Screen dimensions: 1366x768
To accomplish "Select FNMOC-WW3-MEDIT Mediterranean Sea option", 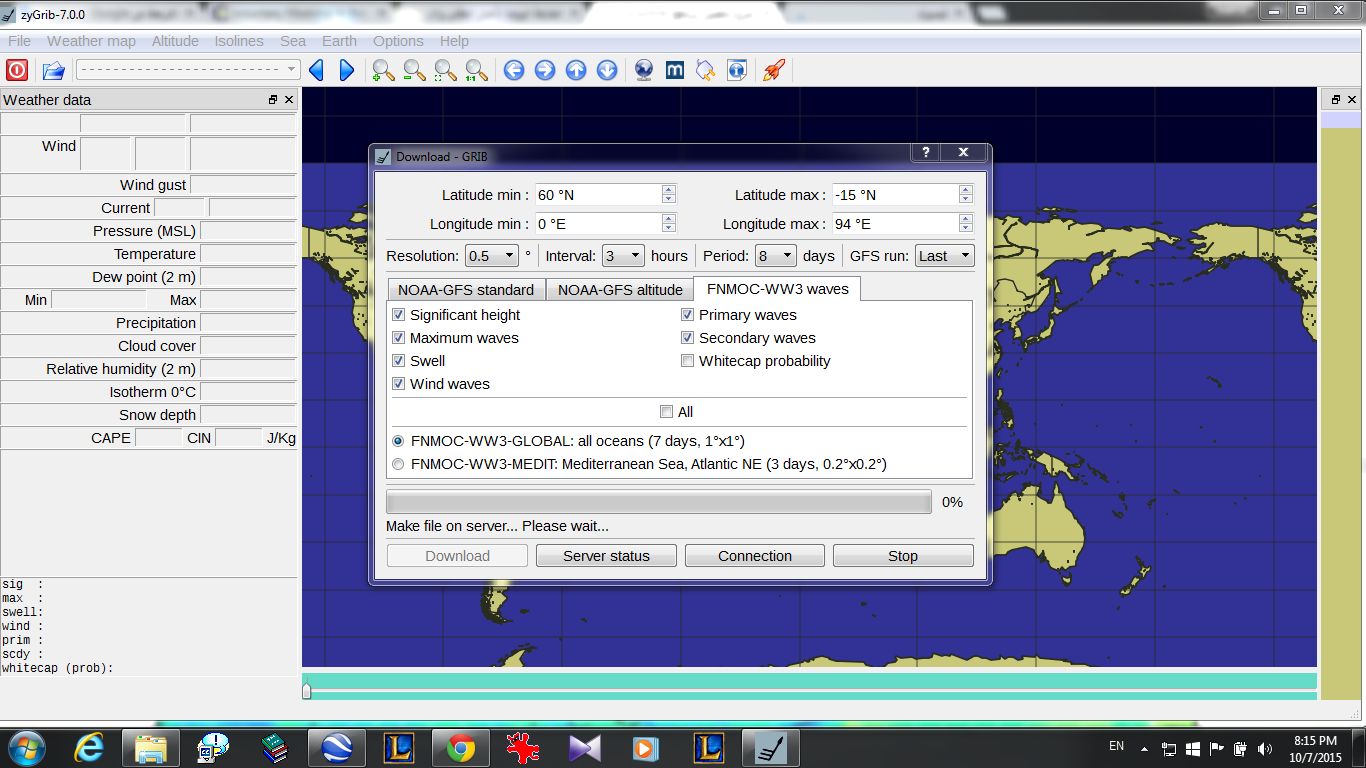I will pos(399,464).
